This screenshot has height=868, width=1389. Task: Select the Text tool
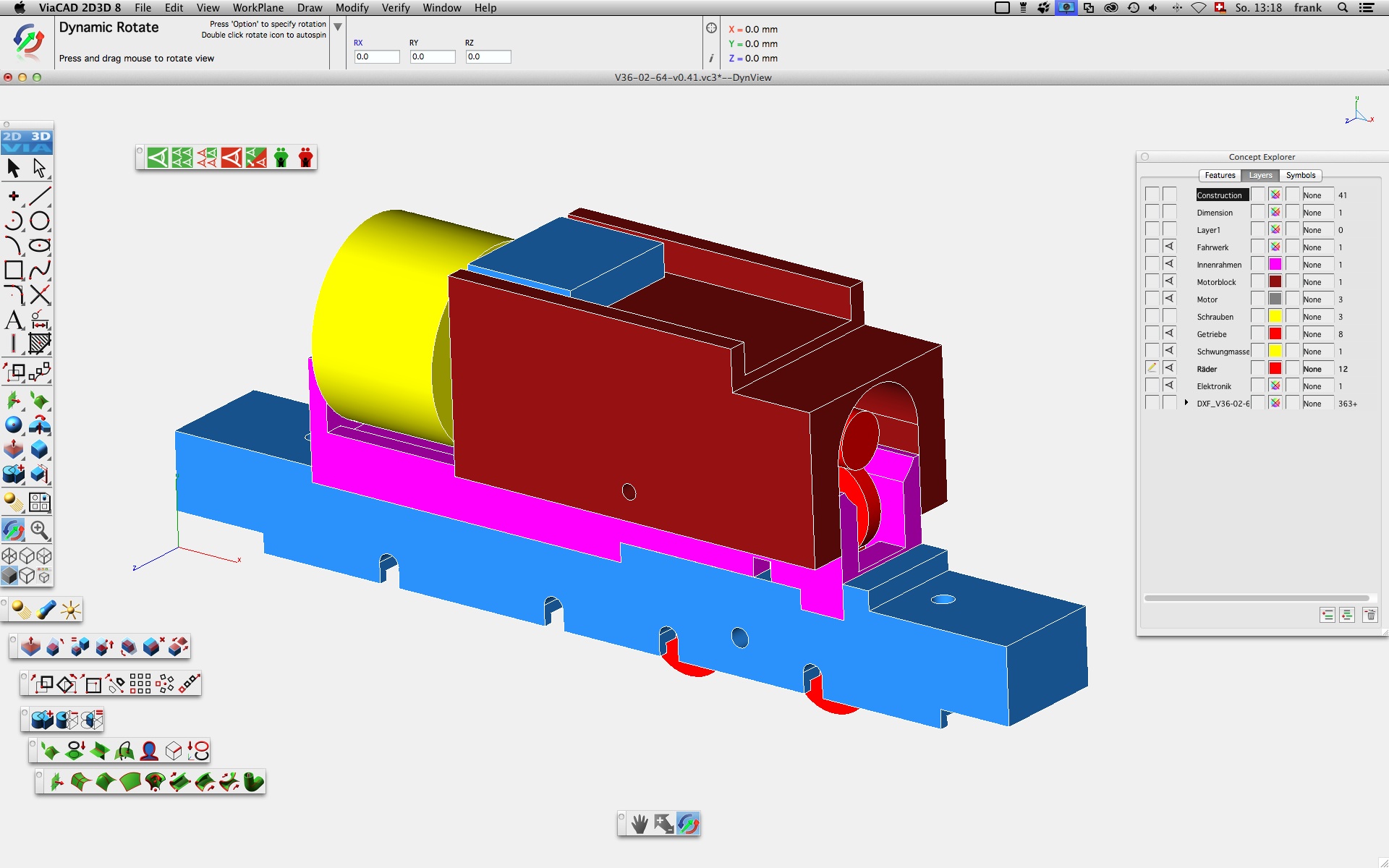(x=13, y=320)
